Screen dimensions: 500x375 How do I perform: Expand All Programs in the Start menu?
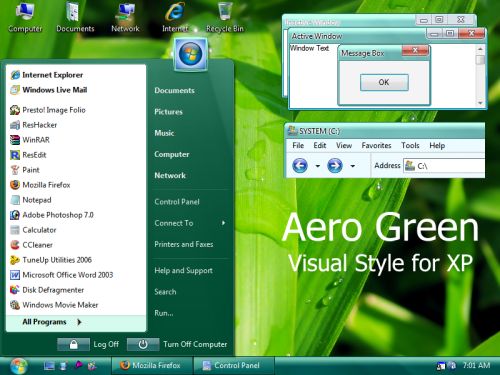[x=76, y=322]
